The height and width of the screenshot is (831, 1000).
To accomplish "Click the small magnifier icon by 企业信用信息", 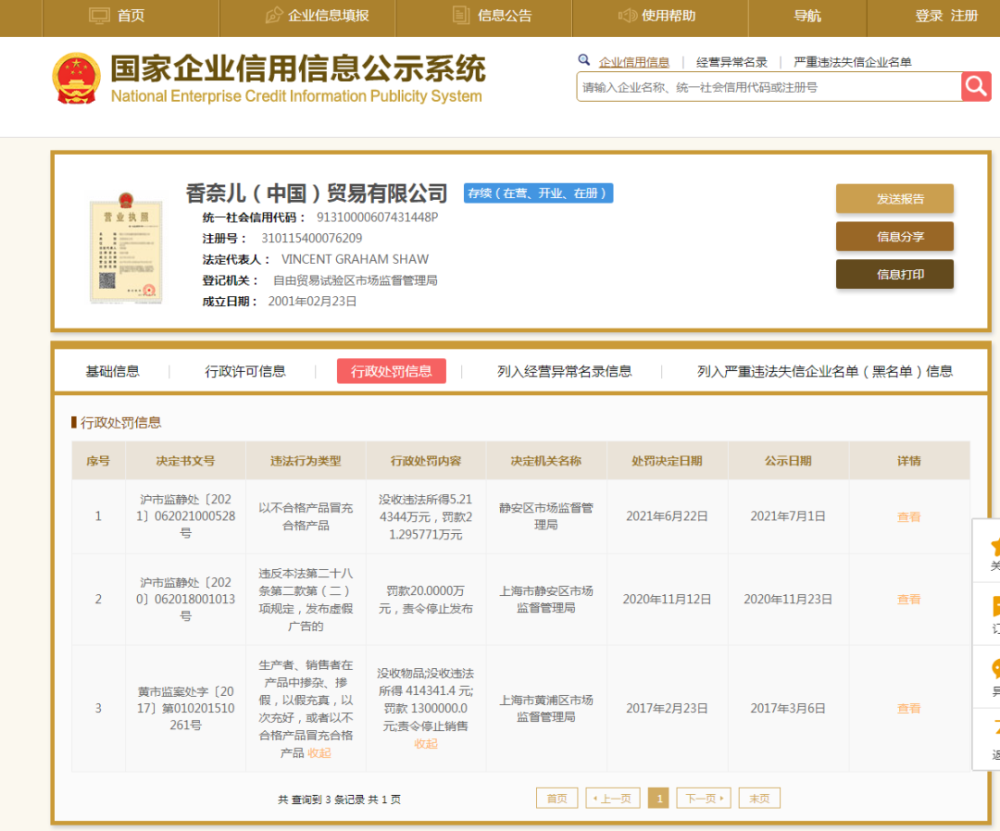I will pyautogui.click(x=584, y=61).
